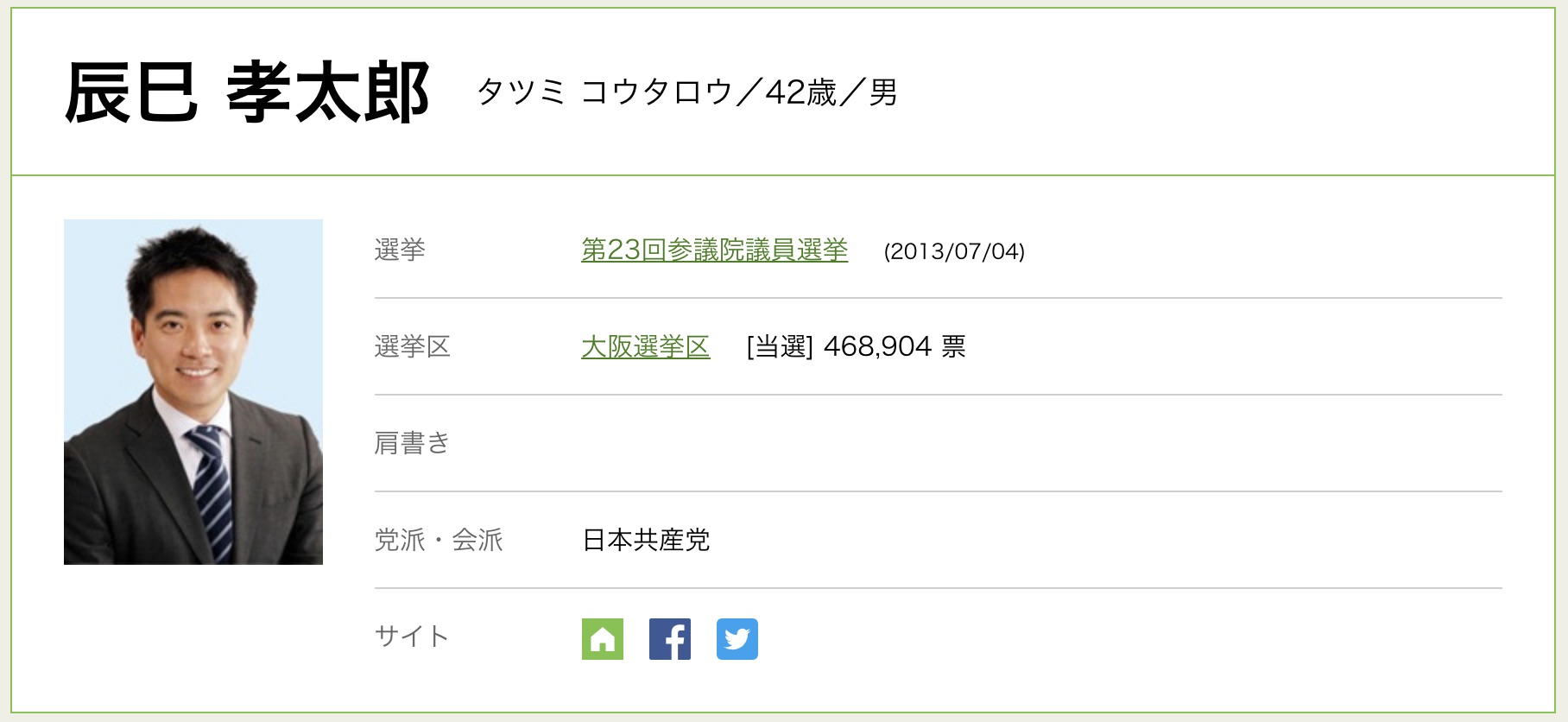This screenshot has height=722, width=1568.
Task: Open the candidate's official website home icon
Action: pos(602,639)
